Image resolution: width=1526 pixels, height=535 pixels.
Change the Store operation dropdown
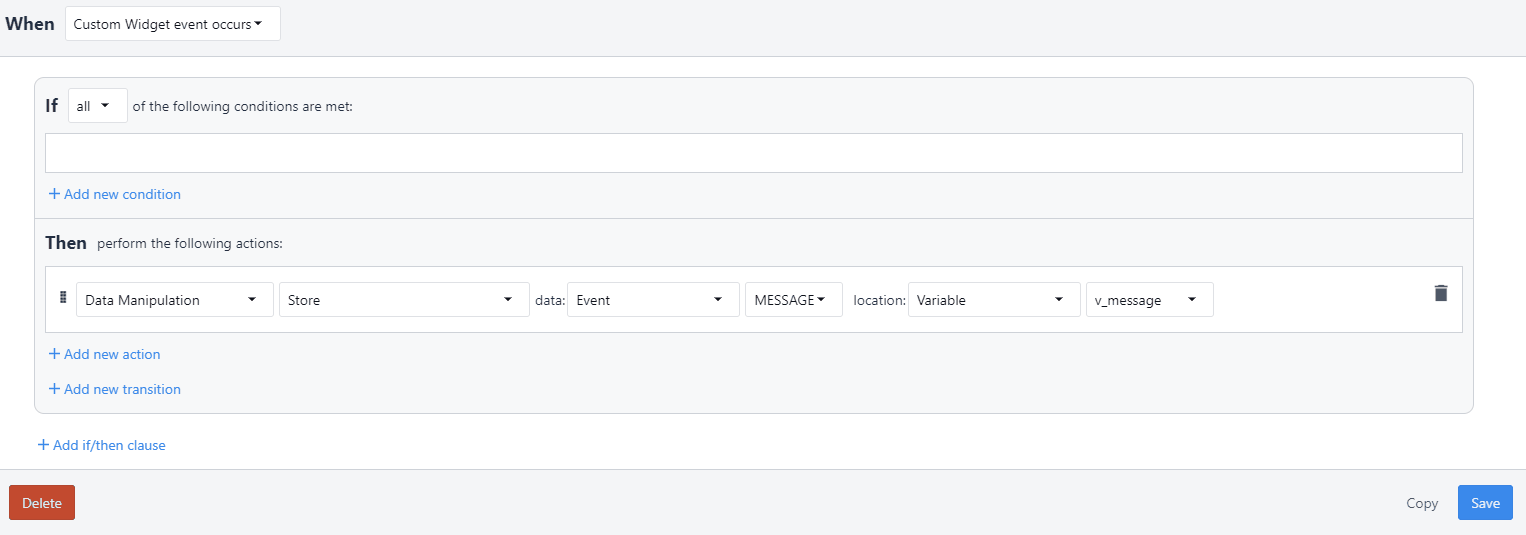[403, 300]
